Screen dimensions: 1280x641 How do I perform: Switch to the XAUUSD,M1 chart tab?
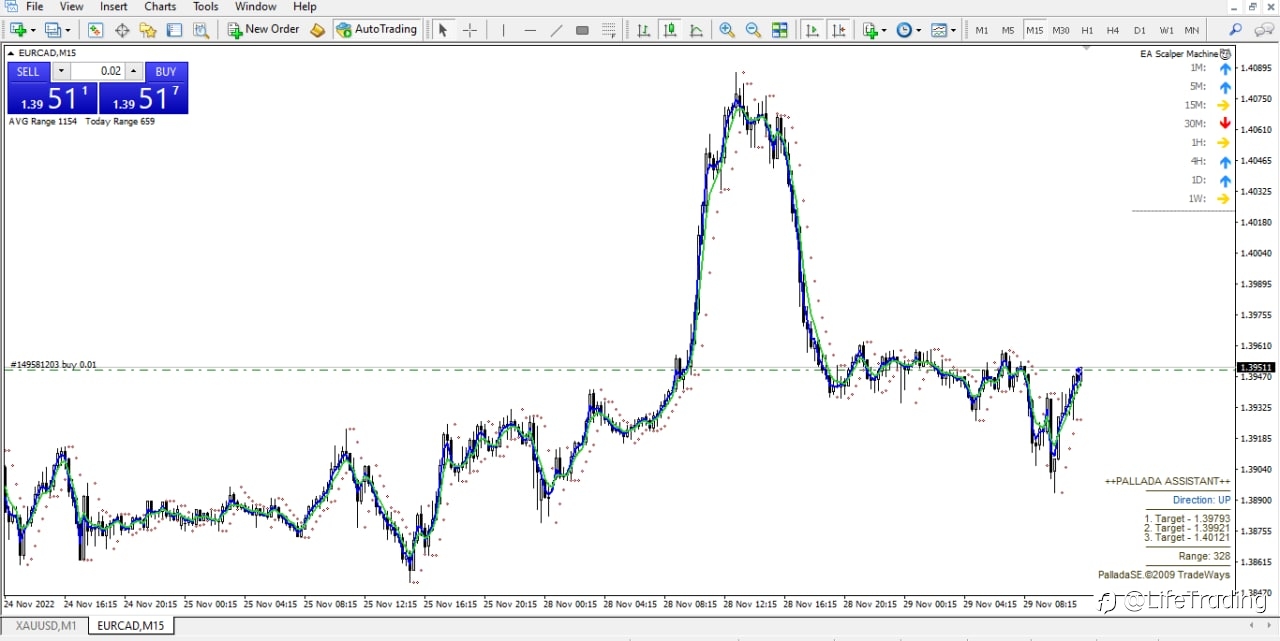[x=46, y=626]
